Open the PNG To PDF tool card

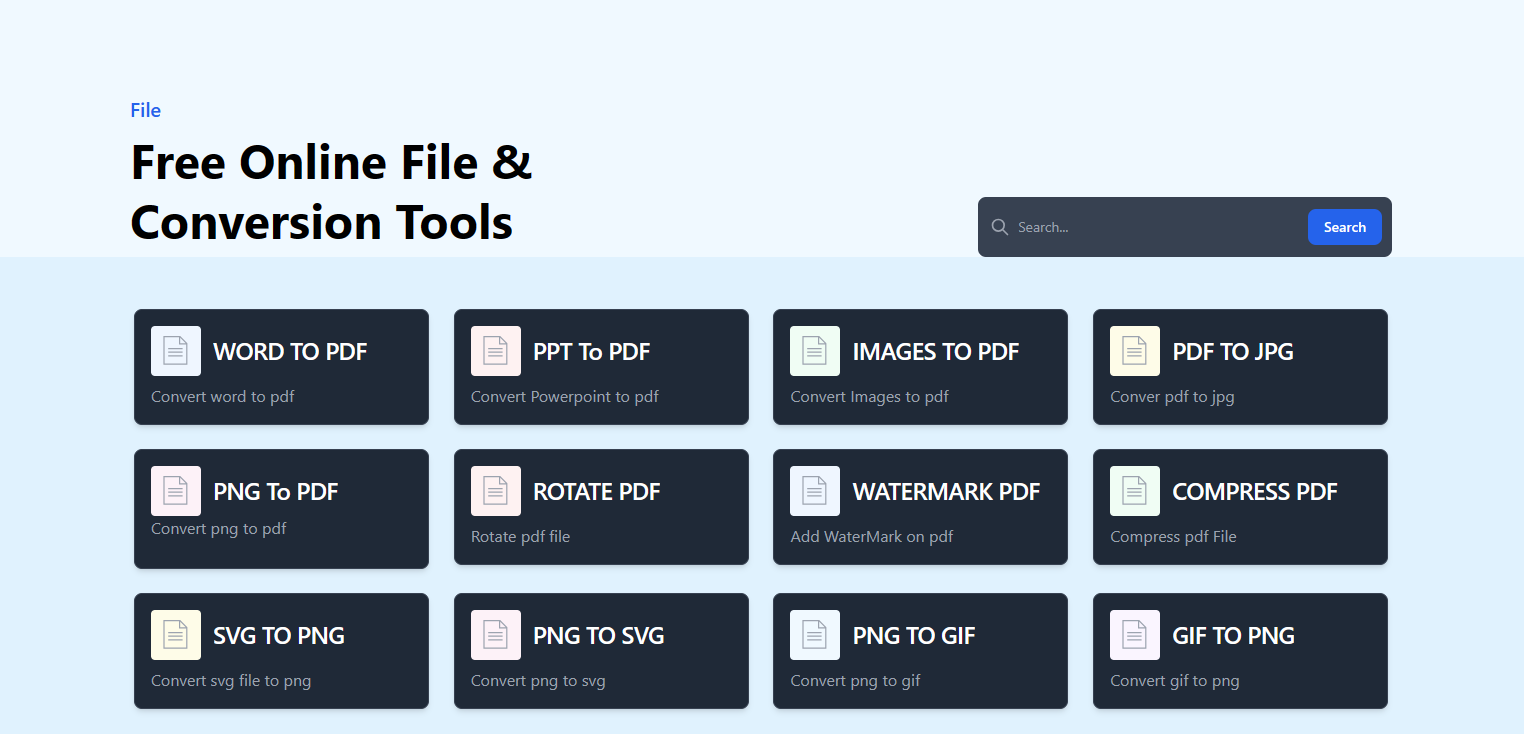281,509
